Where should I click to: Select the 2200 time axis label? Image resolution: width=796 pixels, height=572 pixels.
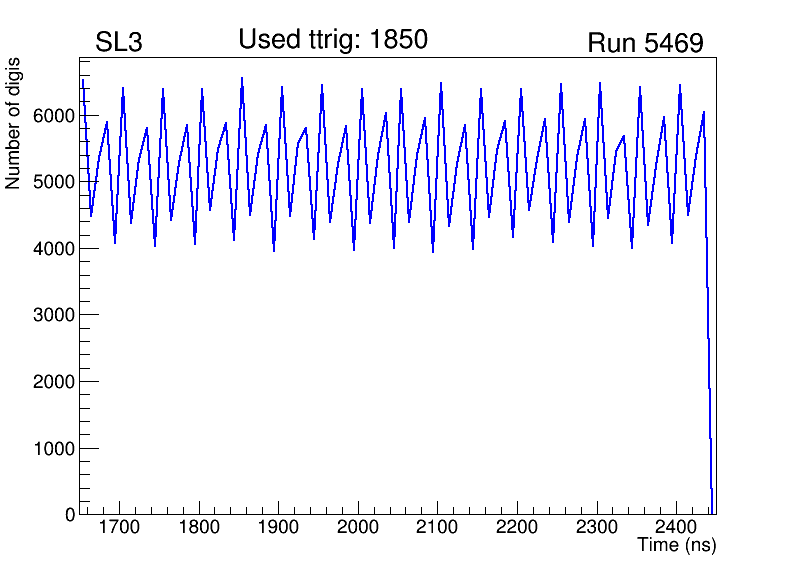click(x=517, y=527)
